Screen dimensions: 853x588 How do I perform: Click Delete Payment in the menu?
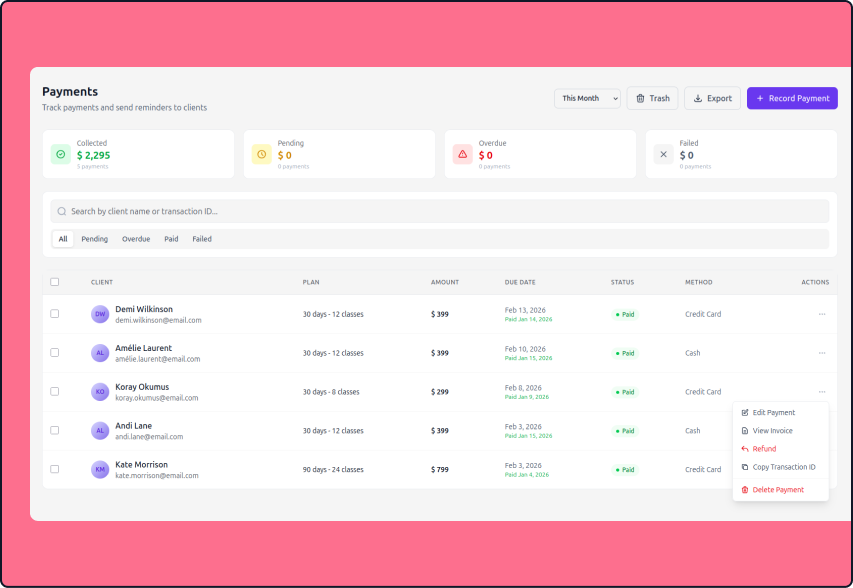click(777, 490)
